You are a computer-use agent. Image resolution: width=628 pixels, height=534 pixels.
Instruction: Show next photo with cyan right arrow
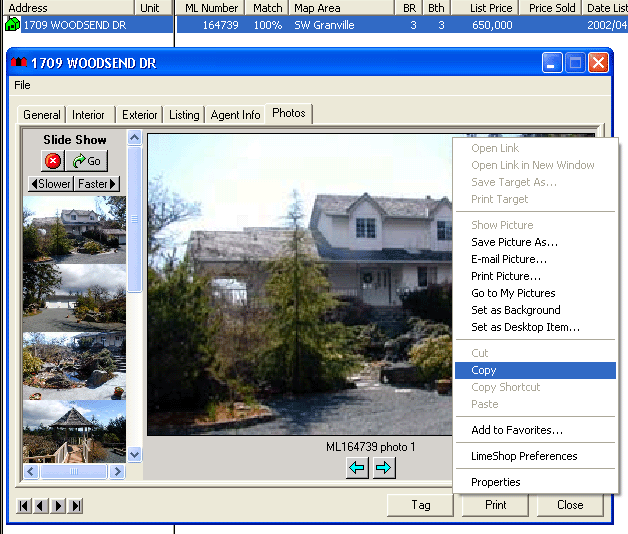[x=384, y=468]
